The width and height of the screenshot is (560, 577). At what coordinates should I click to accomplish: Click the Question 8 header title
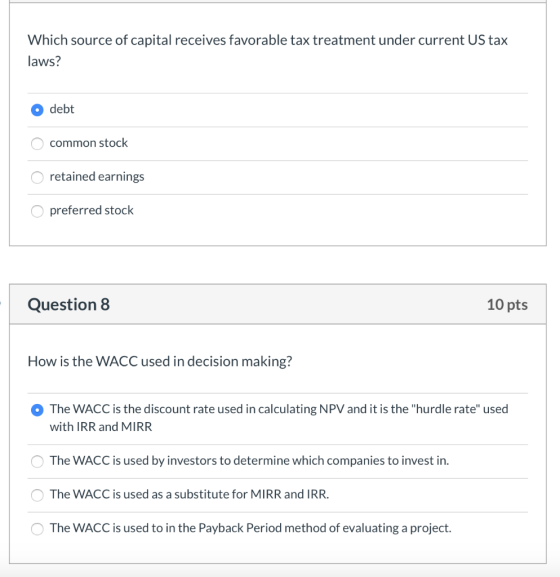(69, 304)
